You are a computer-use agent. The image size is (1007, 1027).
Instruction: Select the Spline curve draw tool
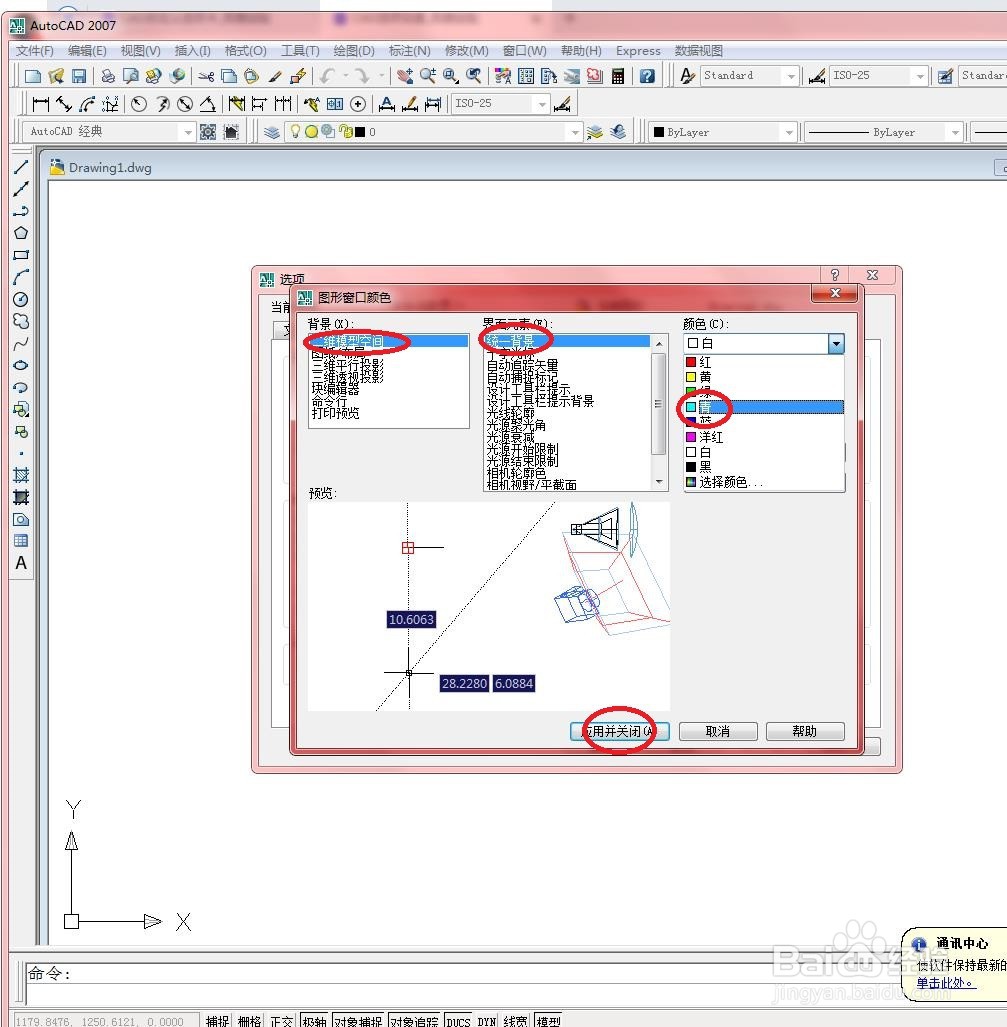21,343
